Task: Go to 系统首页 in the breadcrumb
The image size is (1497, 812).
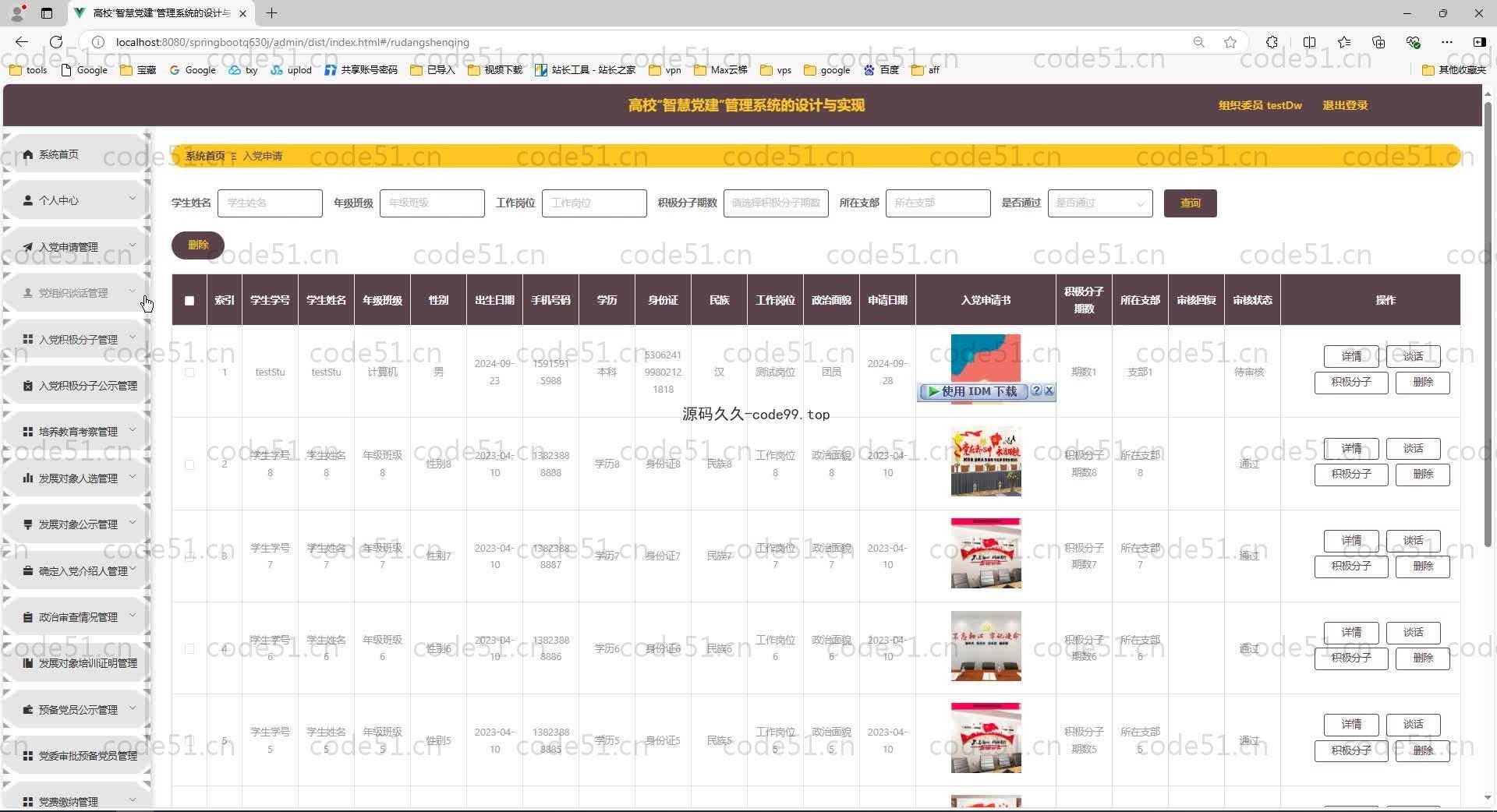Action: [205, 156]
